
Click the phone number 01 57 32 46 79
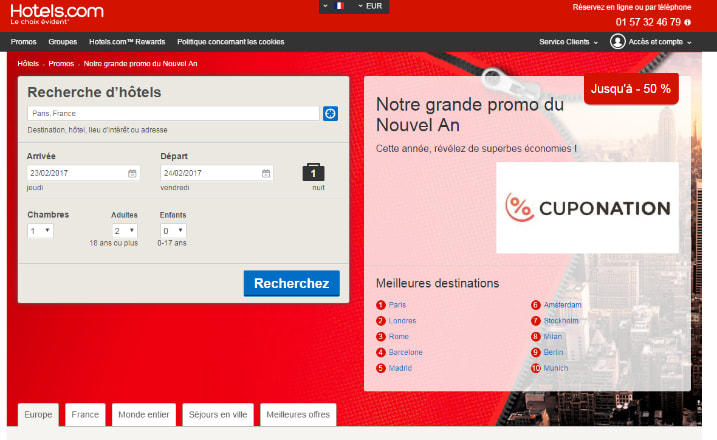click(x=647, y=22)
